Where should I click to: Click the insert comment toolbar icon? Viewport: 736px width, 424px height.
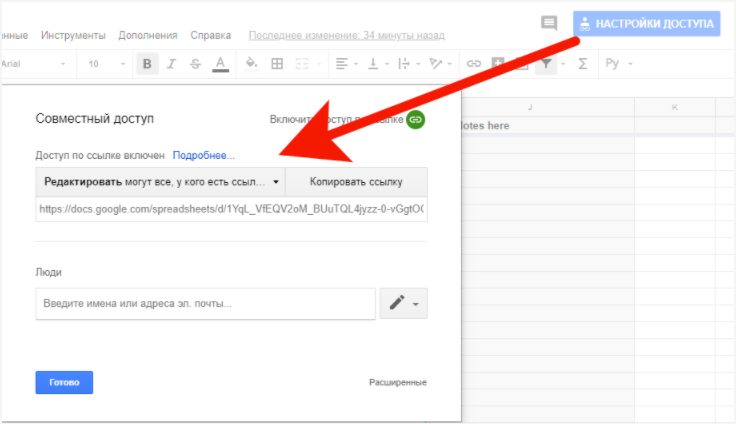pyautogui.click(x=498, y=63)
